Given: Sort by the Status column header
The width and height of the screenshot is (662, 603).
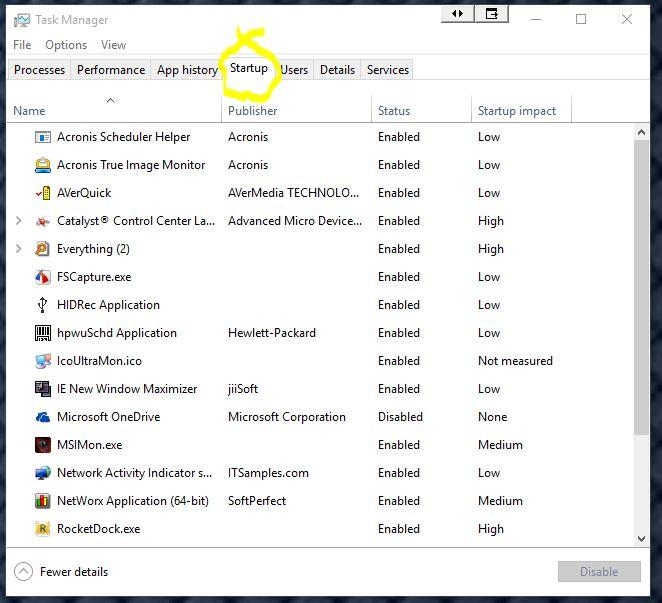Looking at the screenshot, I should click(x=421, y=110).
